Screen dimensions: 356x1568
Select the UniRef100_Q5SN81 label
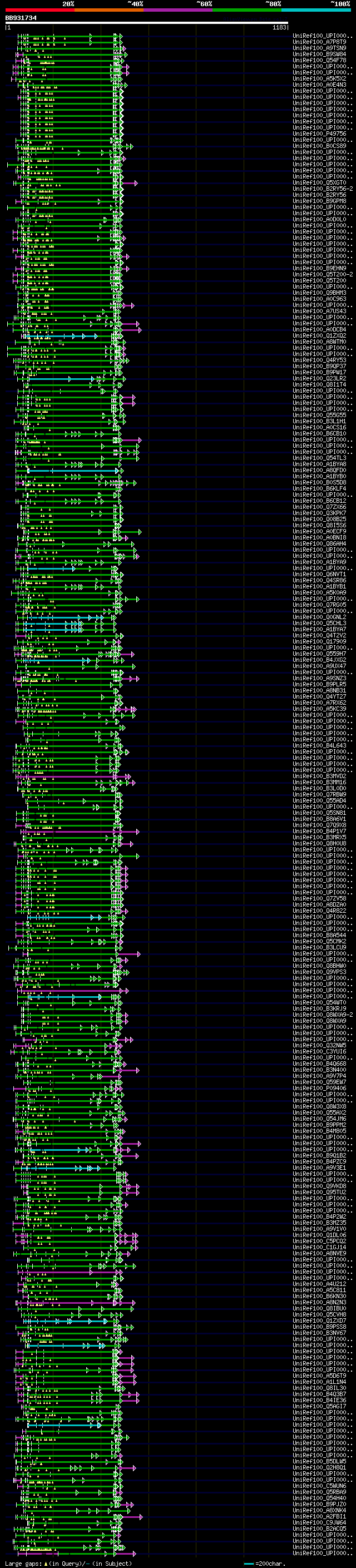(x=319, y=813)
